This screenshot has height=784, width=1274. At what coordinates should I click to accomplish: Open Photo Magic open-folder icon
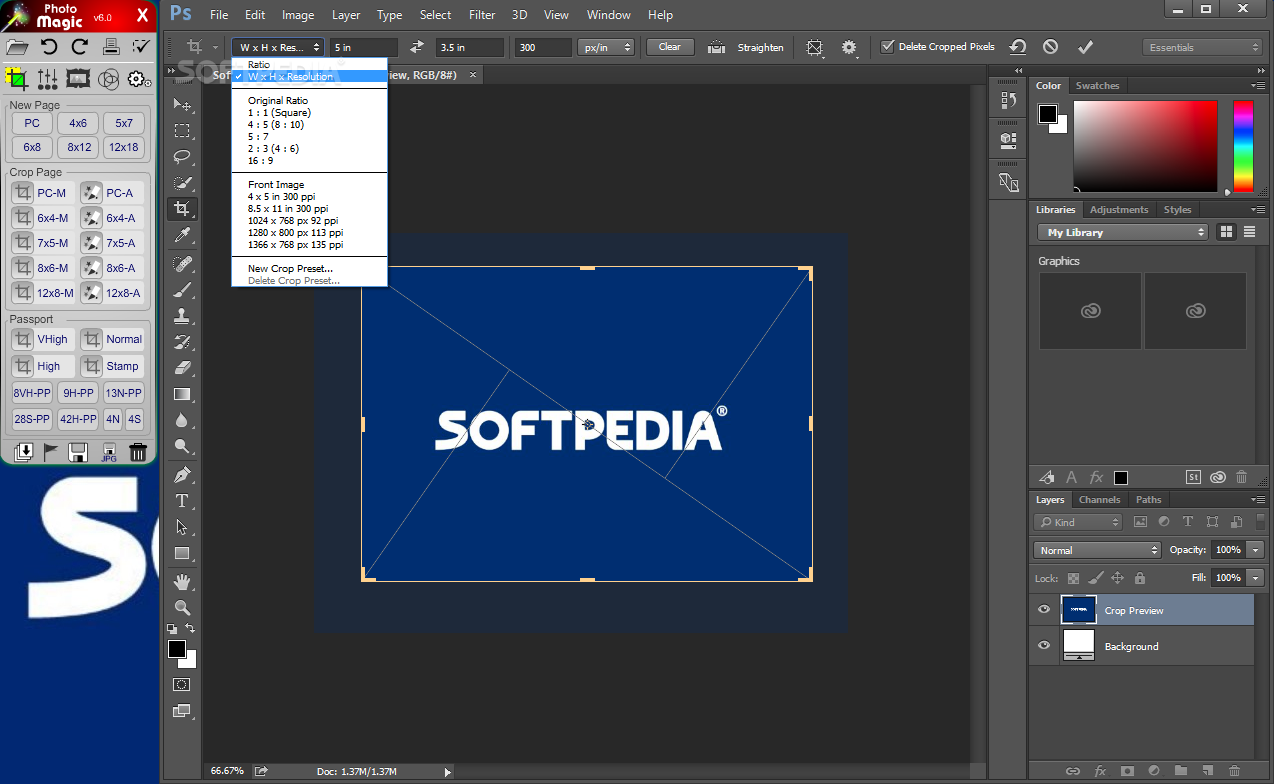pos(17,46)
